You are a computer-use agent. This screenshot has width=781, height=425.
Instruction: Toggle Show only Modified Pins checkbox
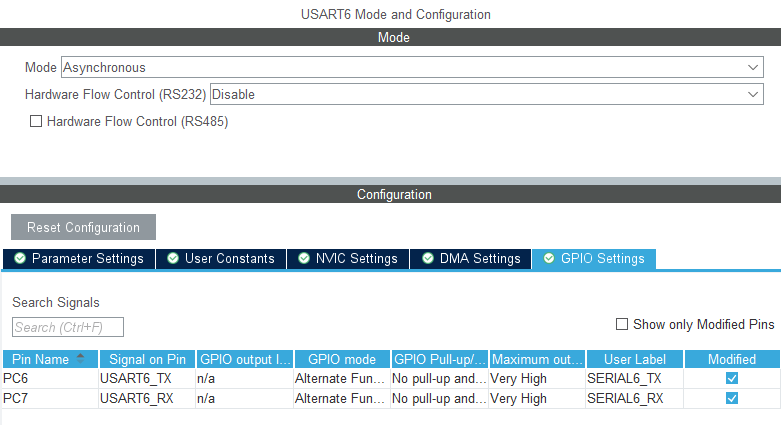tap(622, 324)
